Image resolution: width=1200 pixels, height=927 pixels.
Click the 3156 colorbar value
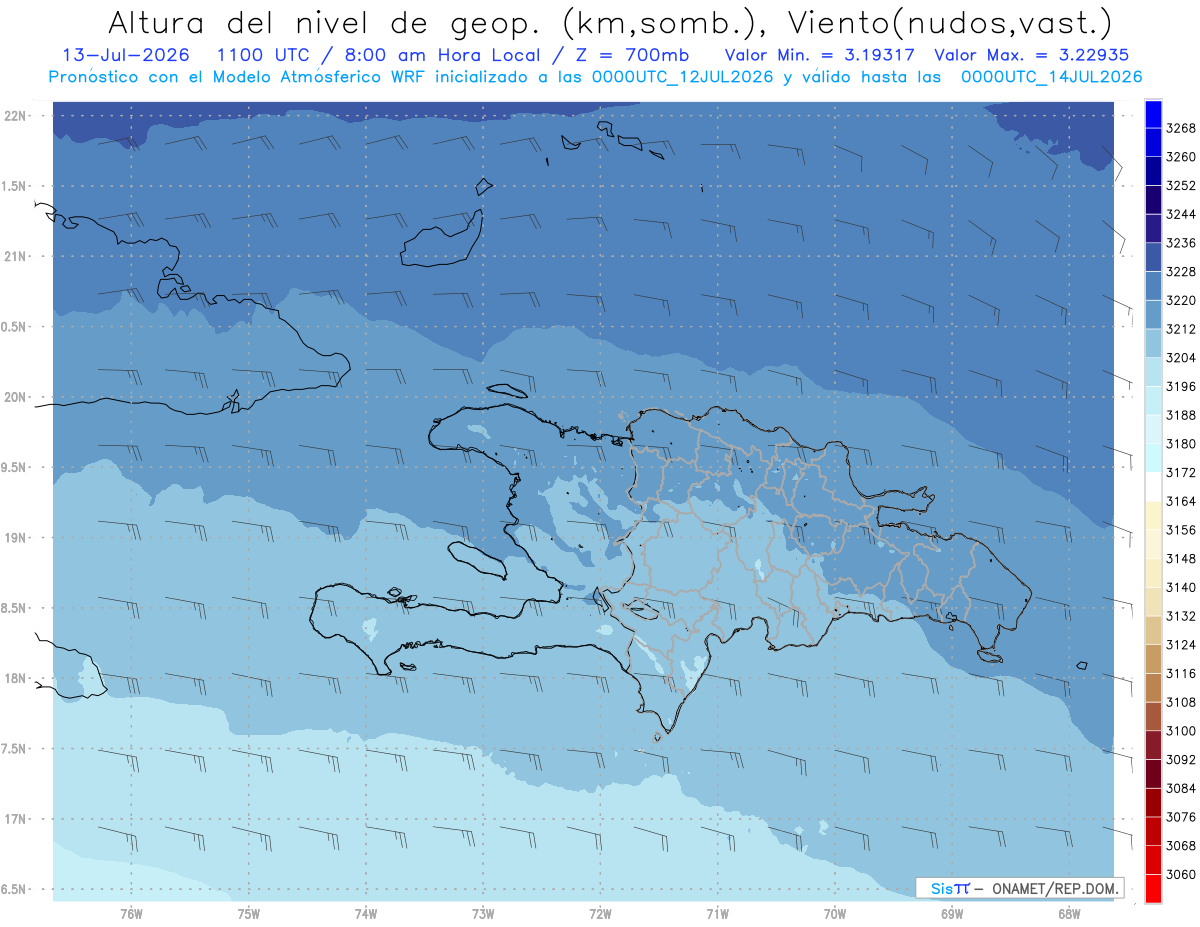coord(1181,530)
